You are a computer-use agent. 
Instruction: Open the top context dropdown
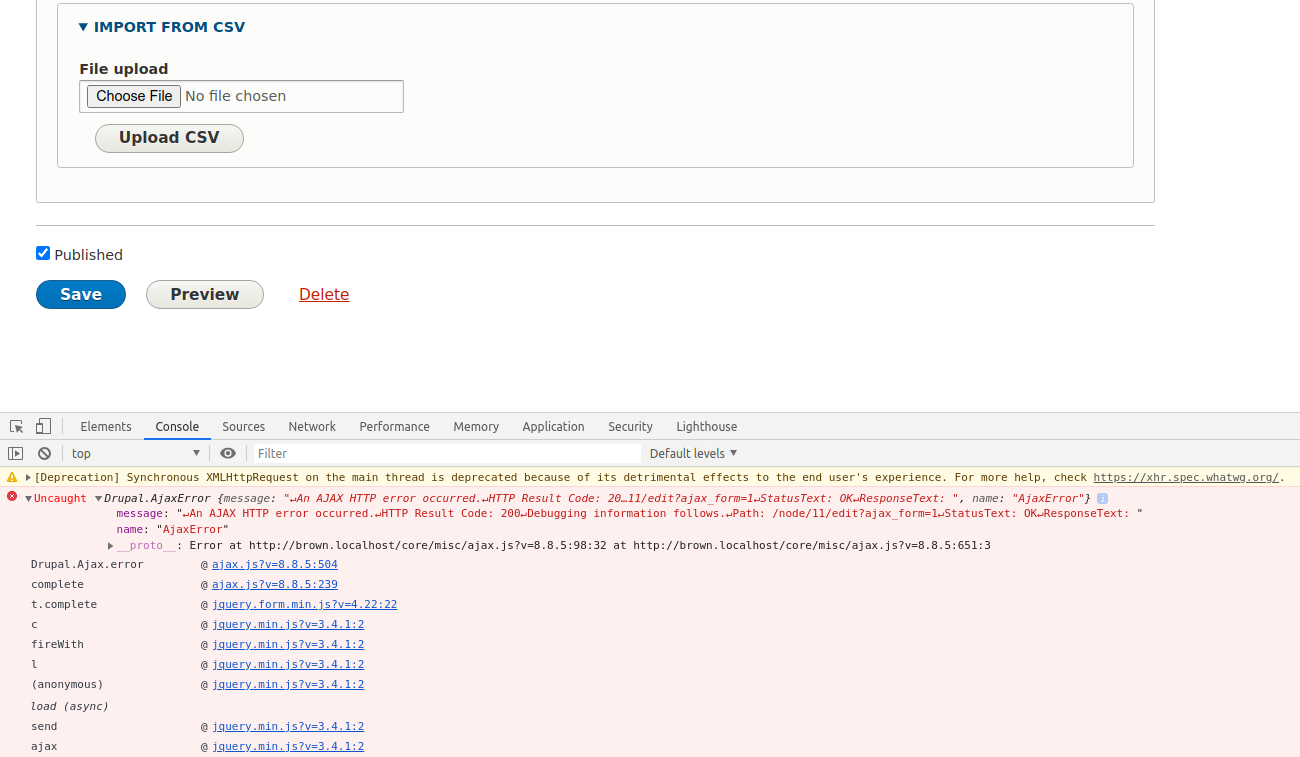click(x=135, y=453)
